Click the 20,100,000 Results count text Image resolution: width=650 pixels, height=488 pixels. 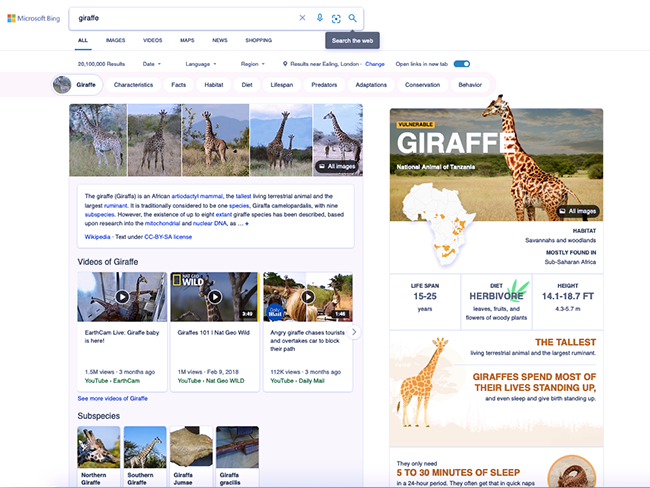tap(101, 64)
